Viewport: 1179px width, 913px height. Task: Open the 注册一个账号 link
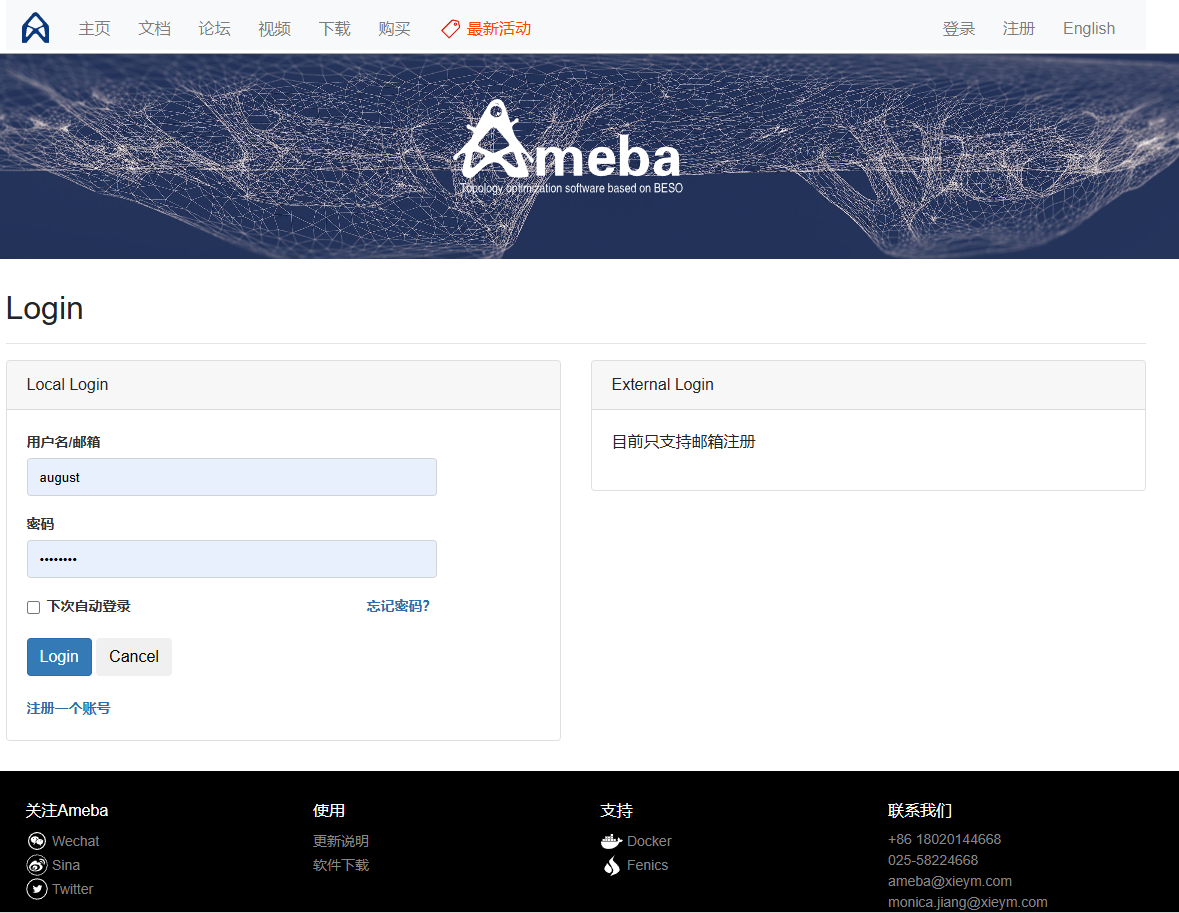[68, 708]
